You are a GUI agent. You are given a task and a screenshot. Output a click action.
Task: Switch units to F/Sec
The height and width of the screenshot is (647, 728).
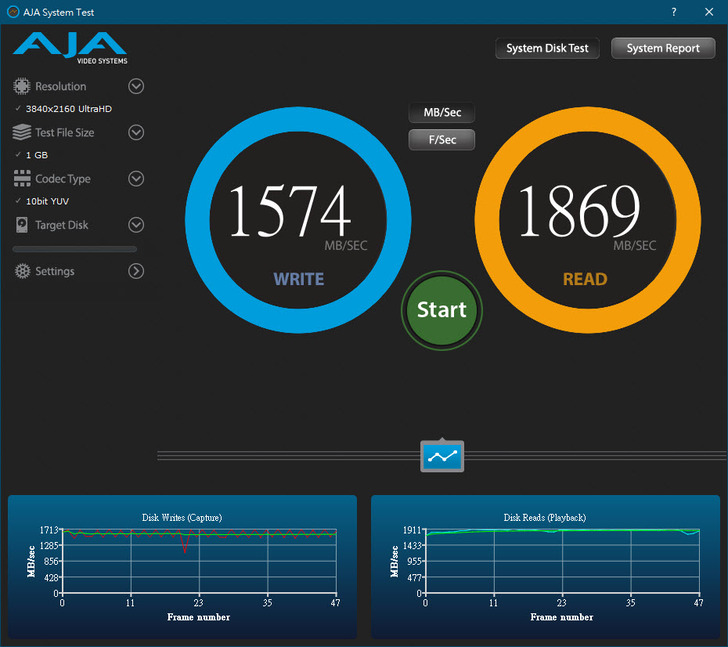tap(441, 140)
